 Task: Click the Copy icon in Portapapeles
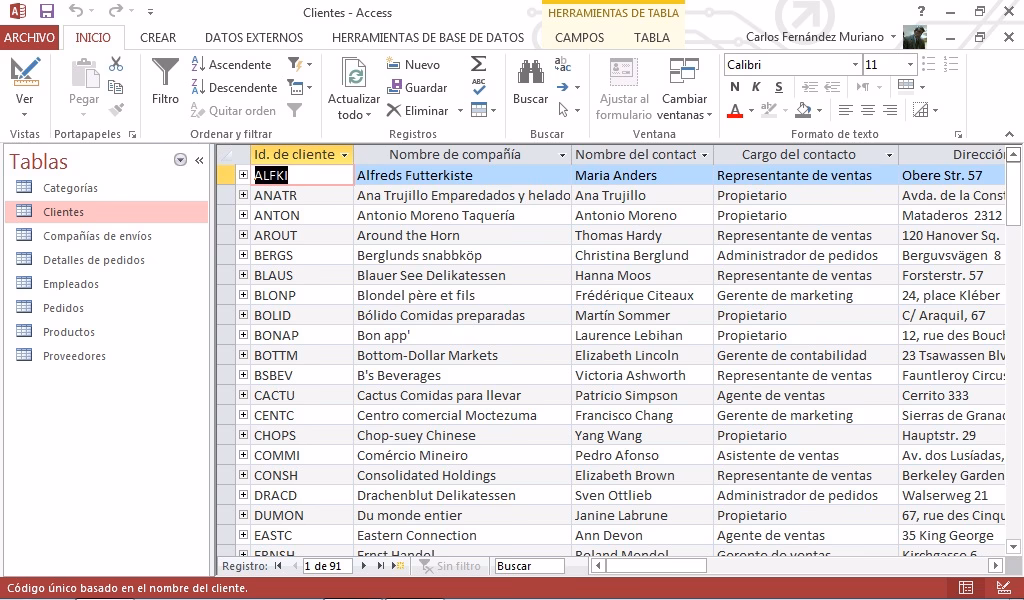[x=116, y=87]
